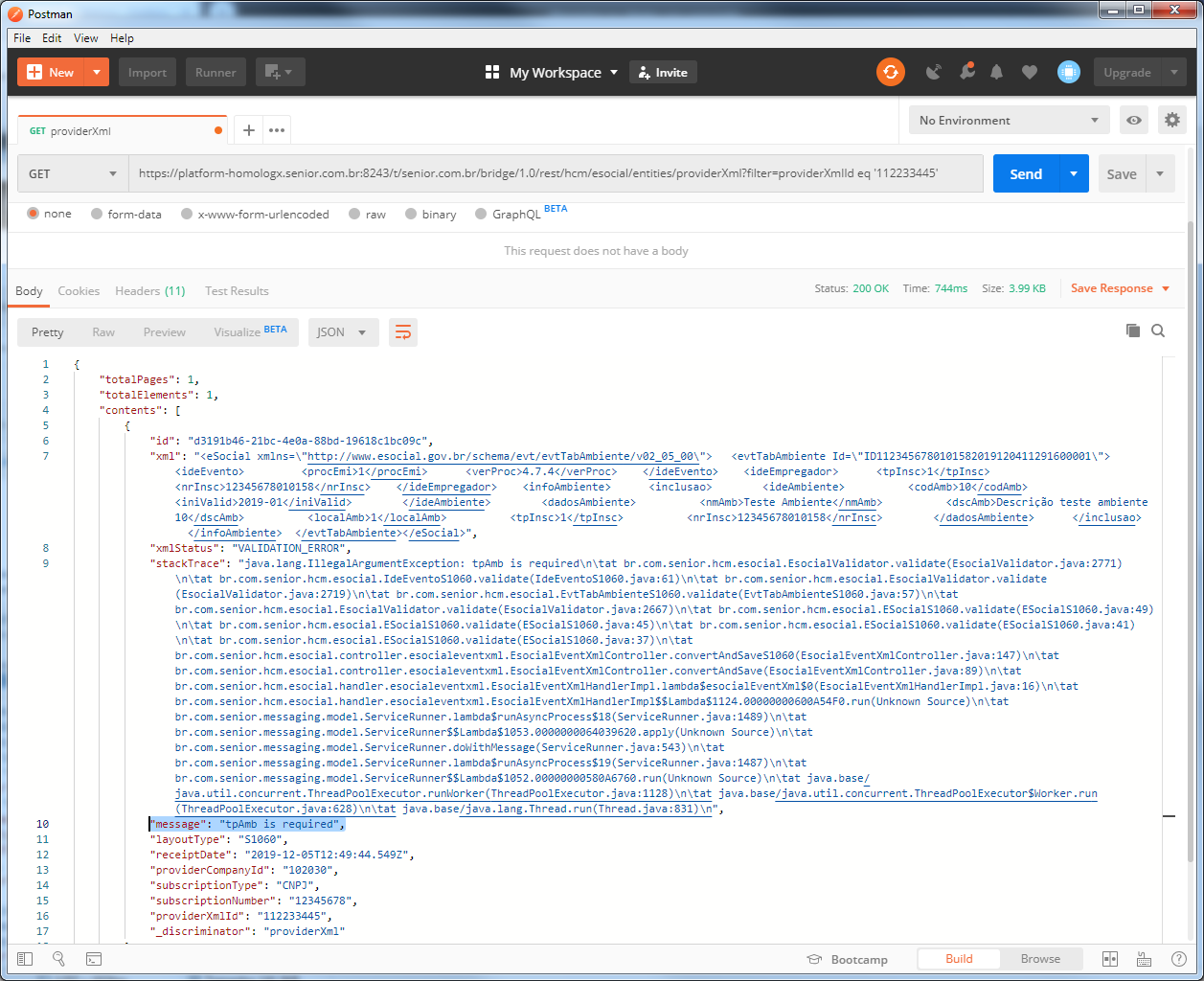Click the Upgrade button
The height and width of the screenshot is (981, 1204).
(1127, 72)
